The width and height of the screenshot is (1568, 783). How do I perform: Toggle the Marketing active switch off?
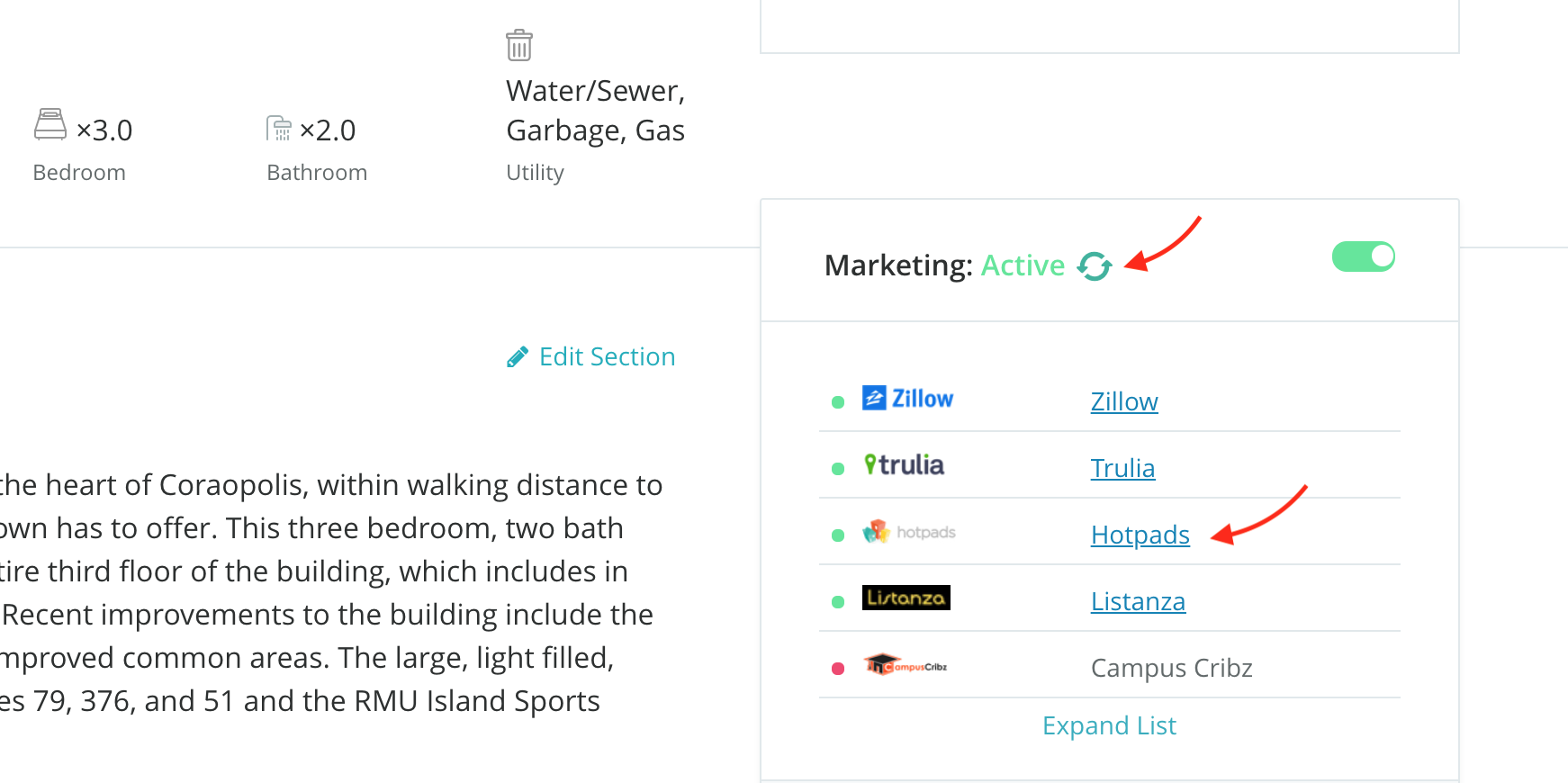pyautogui.click(x=1363, y=256)
